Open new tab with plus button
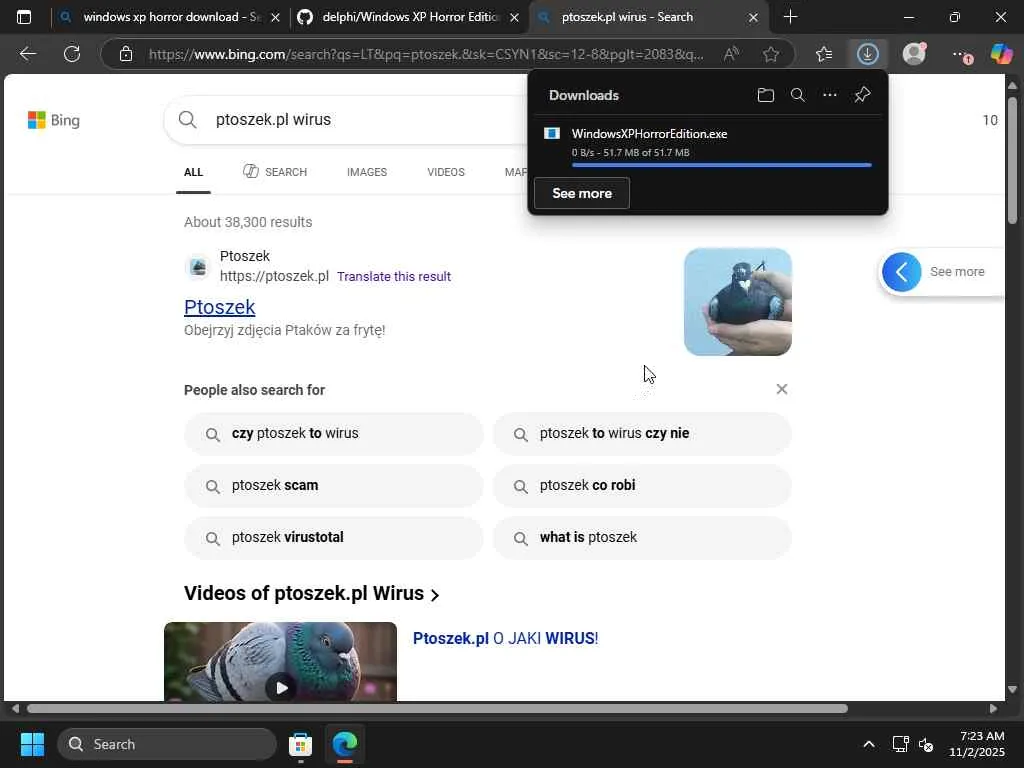1024x768 pixels. point(790,17)
